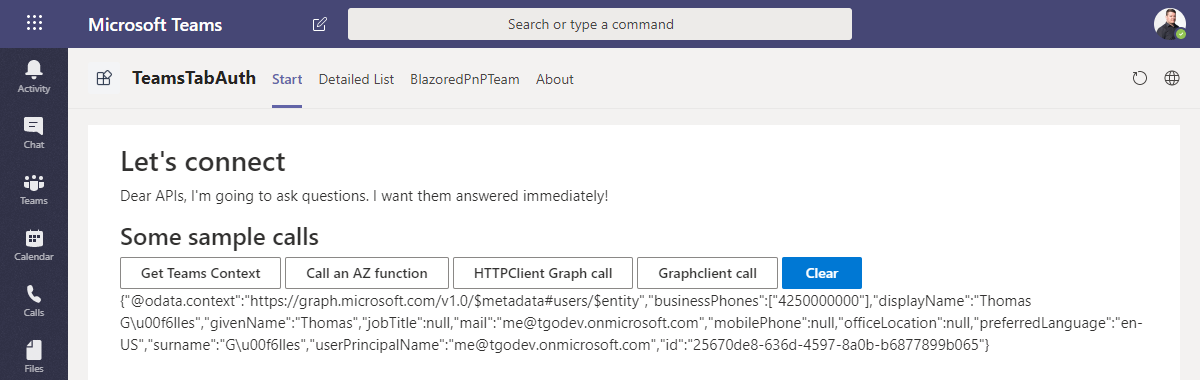Focus the Search or type a command box
Viewport: 1200px width, 380px height.
pyautogui.click(x=600, y=24)
